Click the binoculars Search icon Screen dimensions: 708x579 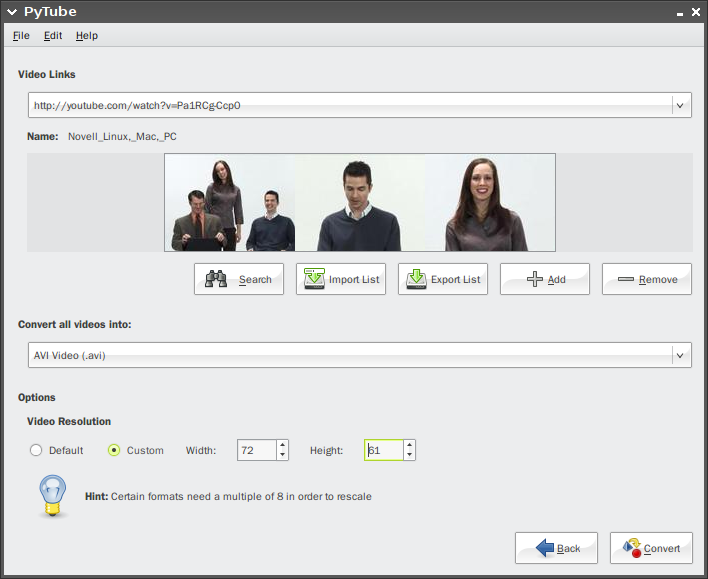point(216,279)
